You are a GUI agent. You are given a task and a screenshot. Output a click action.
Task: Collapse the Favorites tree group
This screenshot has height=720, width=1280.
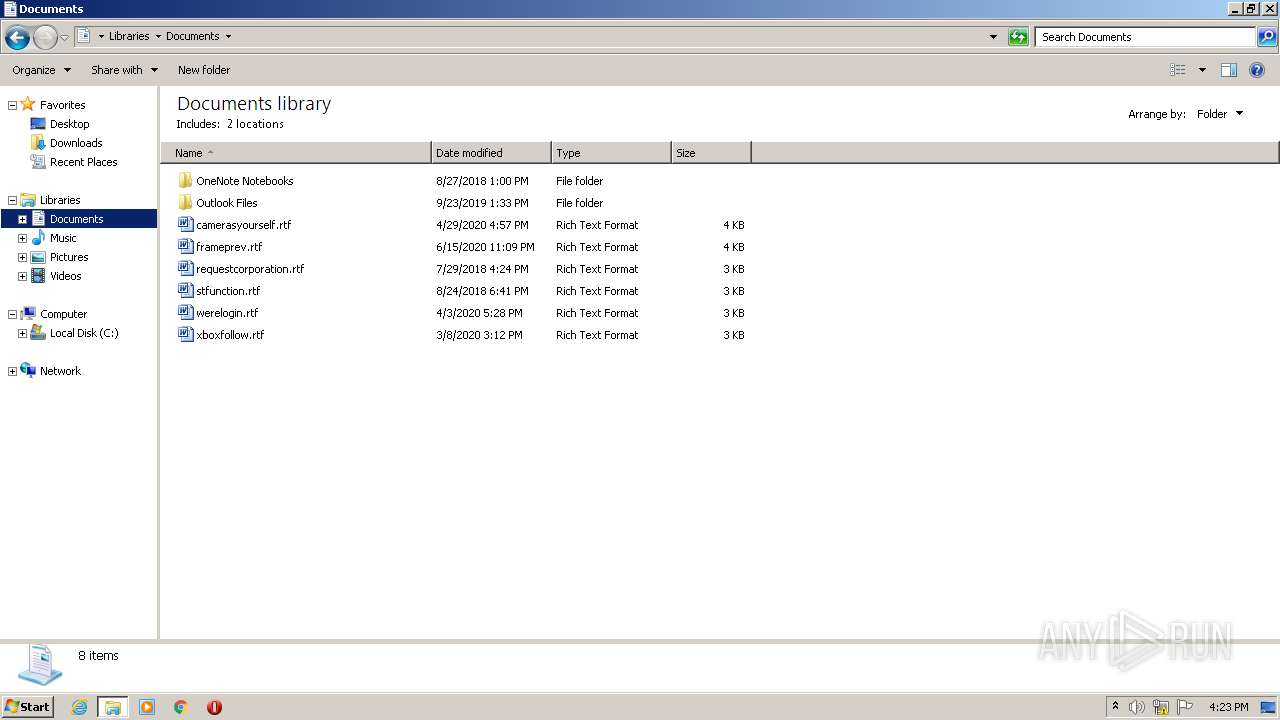click(x=12, y=105)
